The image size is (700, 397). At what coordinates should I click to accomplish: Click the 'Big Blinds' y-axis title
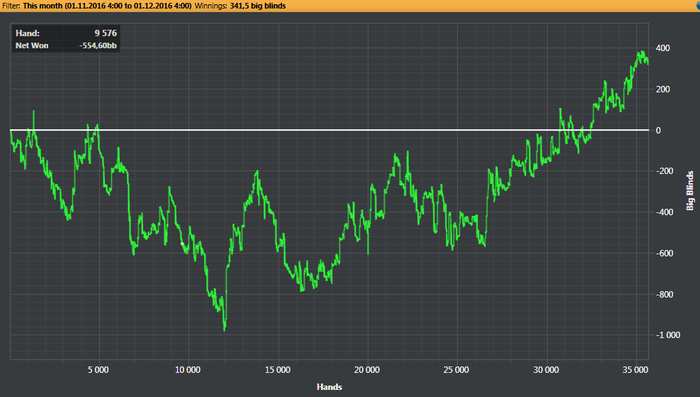(x=690, y=191)
